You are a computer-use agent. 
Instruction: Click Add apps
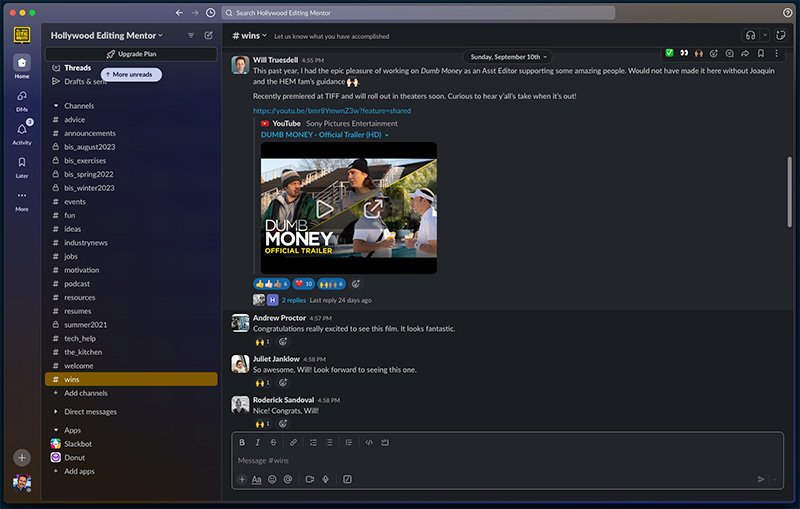pyautogui.click(x=79, y=471)
